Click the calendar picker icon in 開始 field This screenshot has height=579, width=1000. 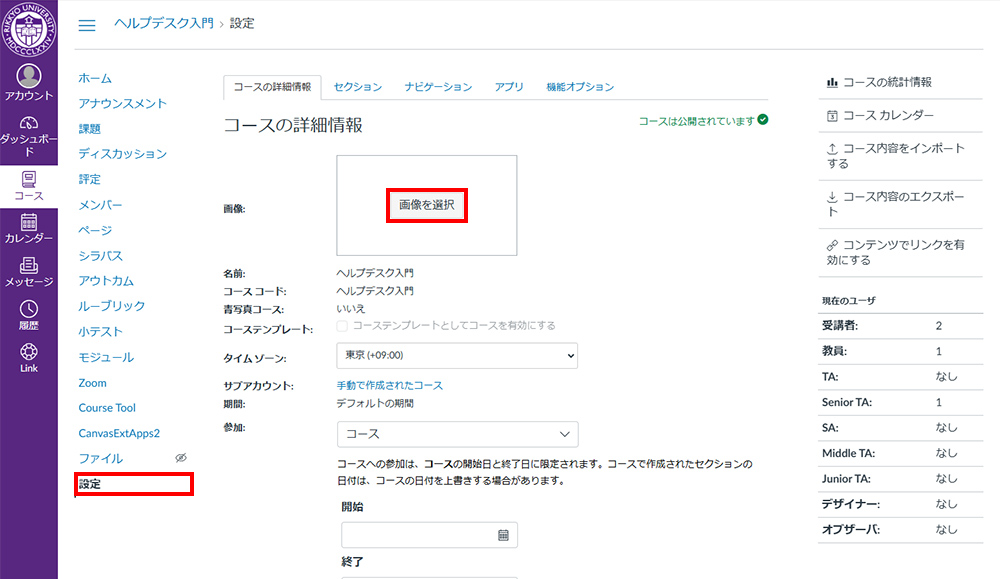pyautogui.click(x=503, y=535)
